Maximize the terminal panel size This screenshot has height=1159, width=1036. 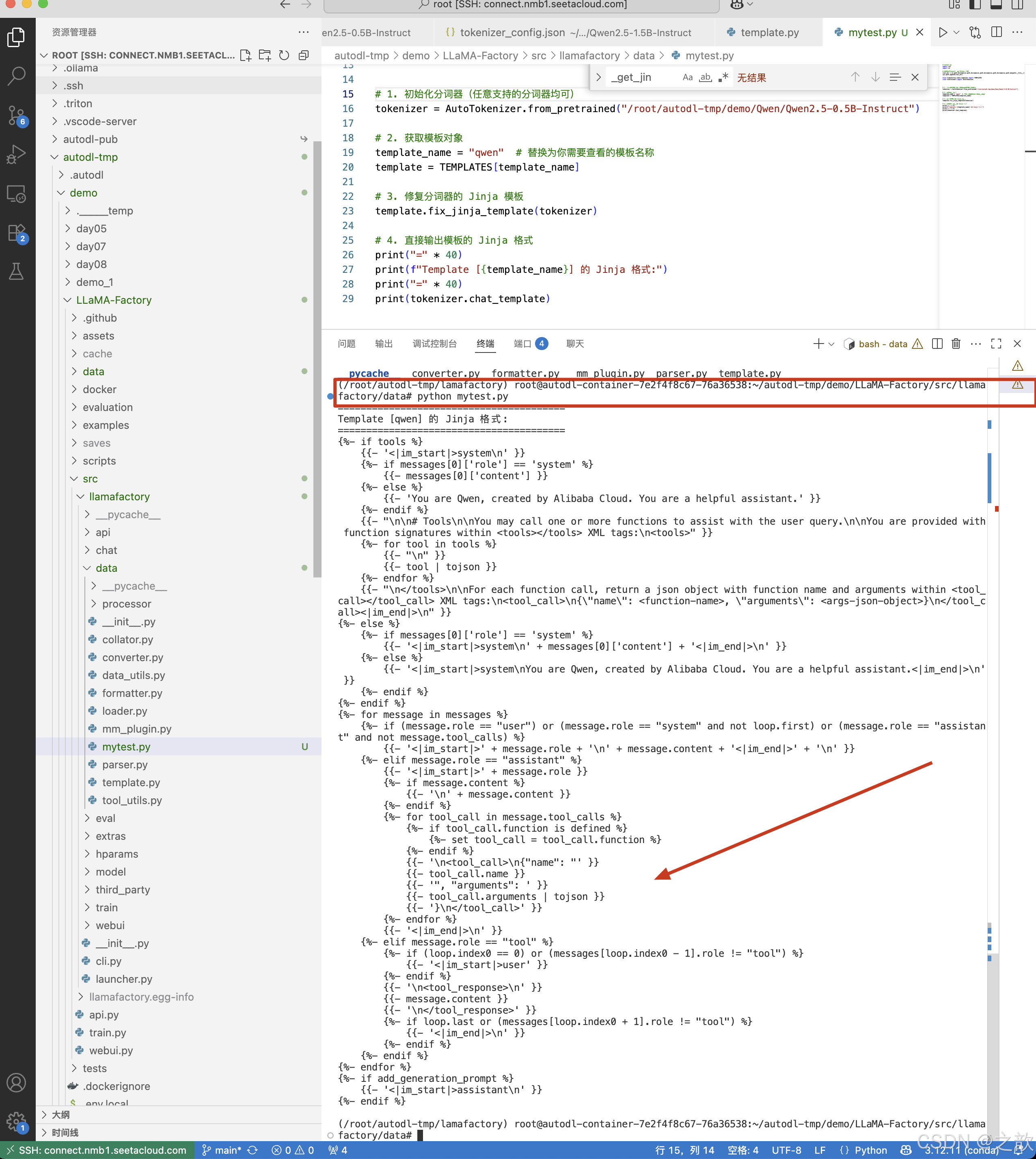996,344
